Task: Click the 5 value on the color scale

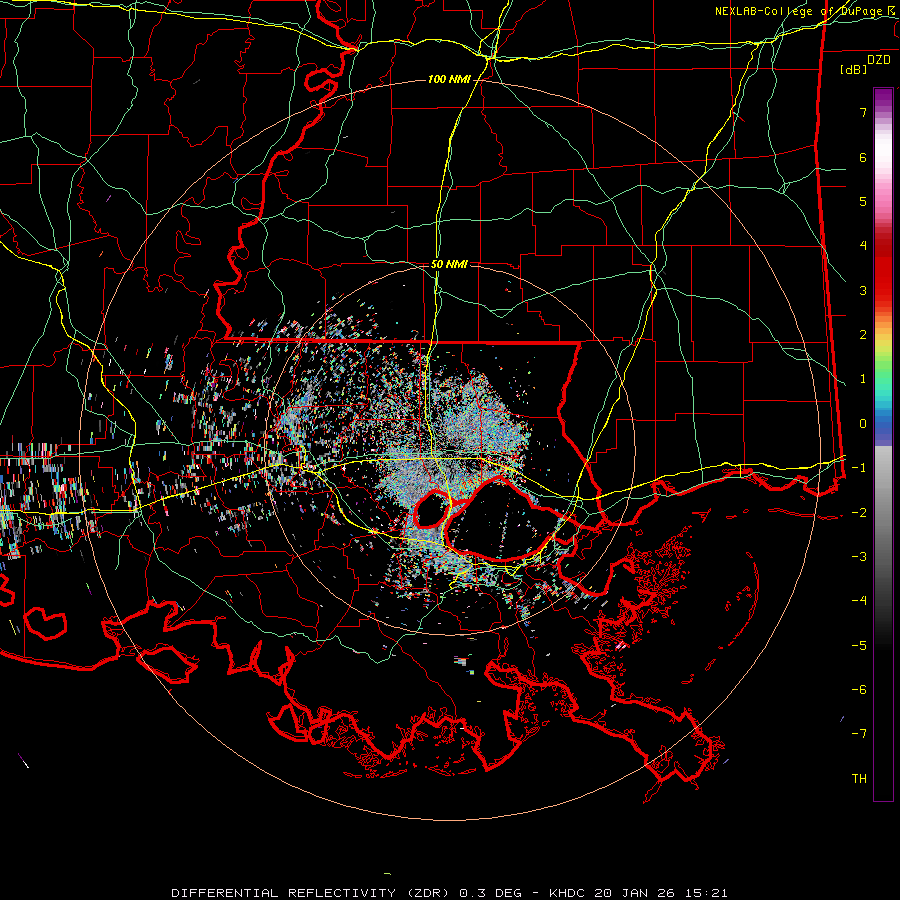Action: pos(863,201)
